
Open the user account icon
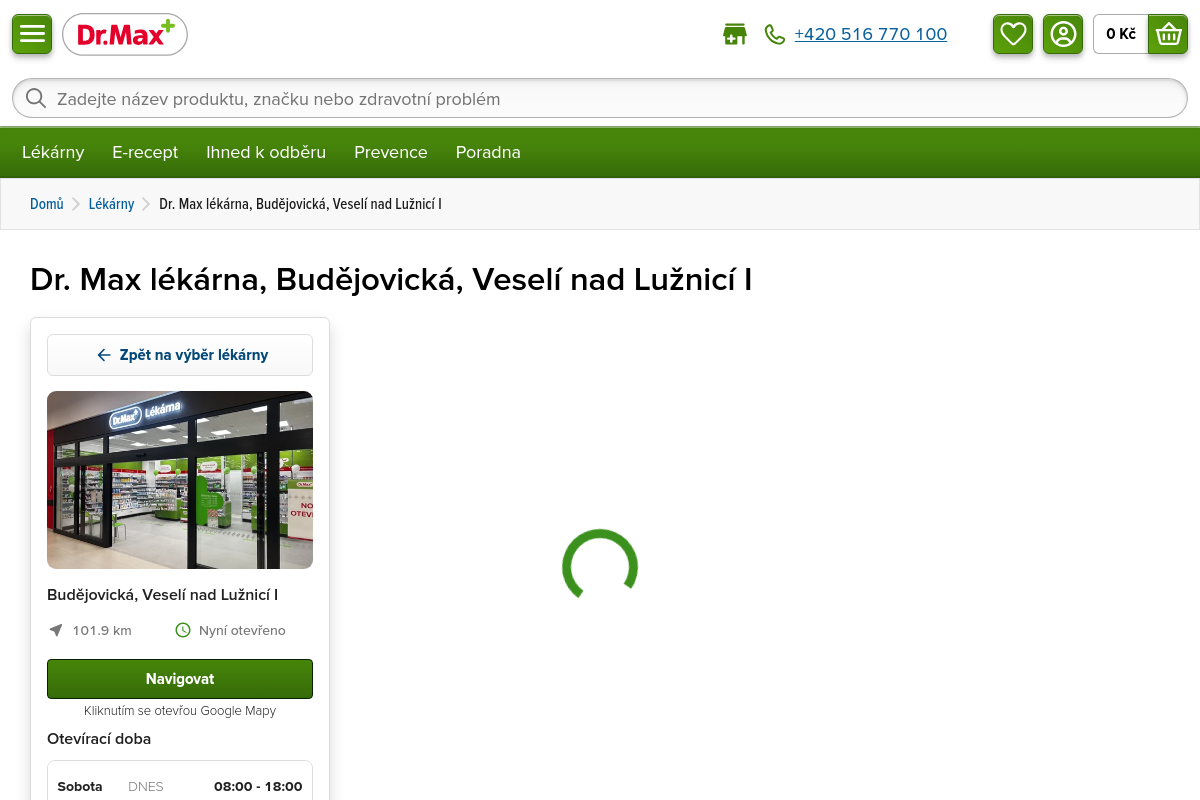click(x=1063, y=34)
